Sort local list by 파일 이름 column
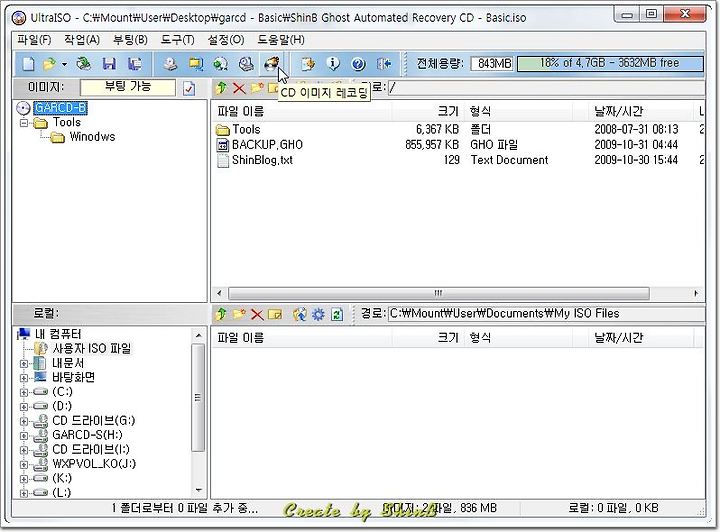This screenshot has height=532, width=720. [301, 338]
